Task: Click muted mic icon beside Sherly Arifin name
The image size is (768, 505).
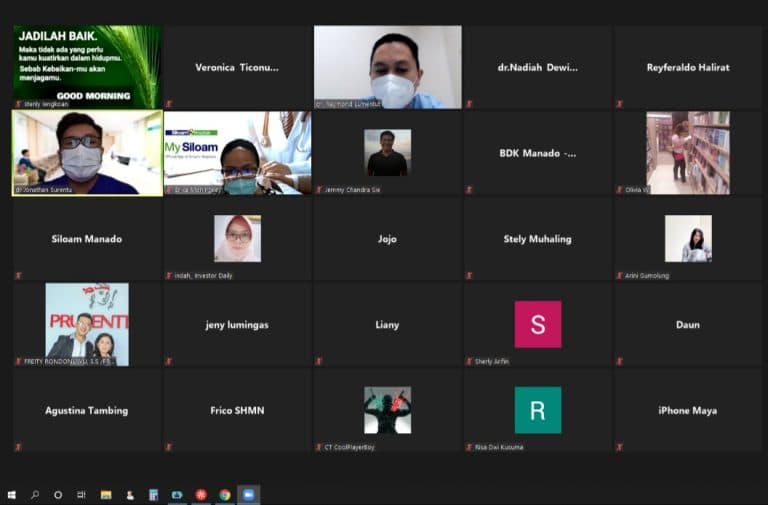Action: (469, 361)
